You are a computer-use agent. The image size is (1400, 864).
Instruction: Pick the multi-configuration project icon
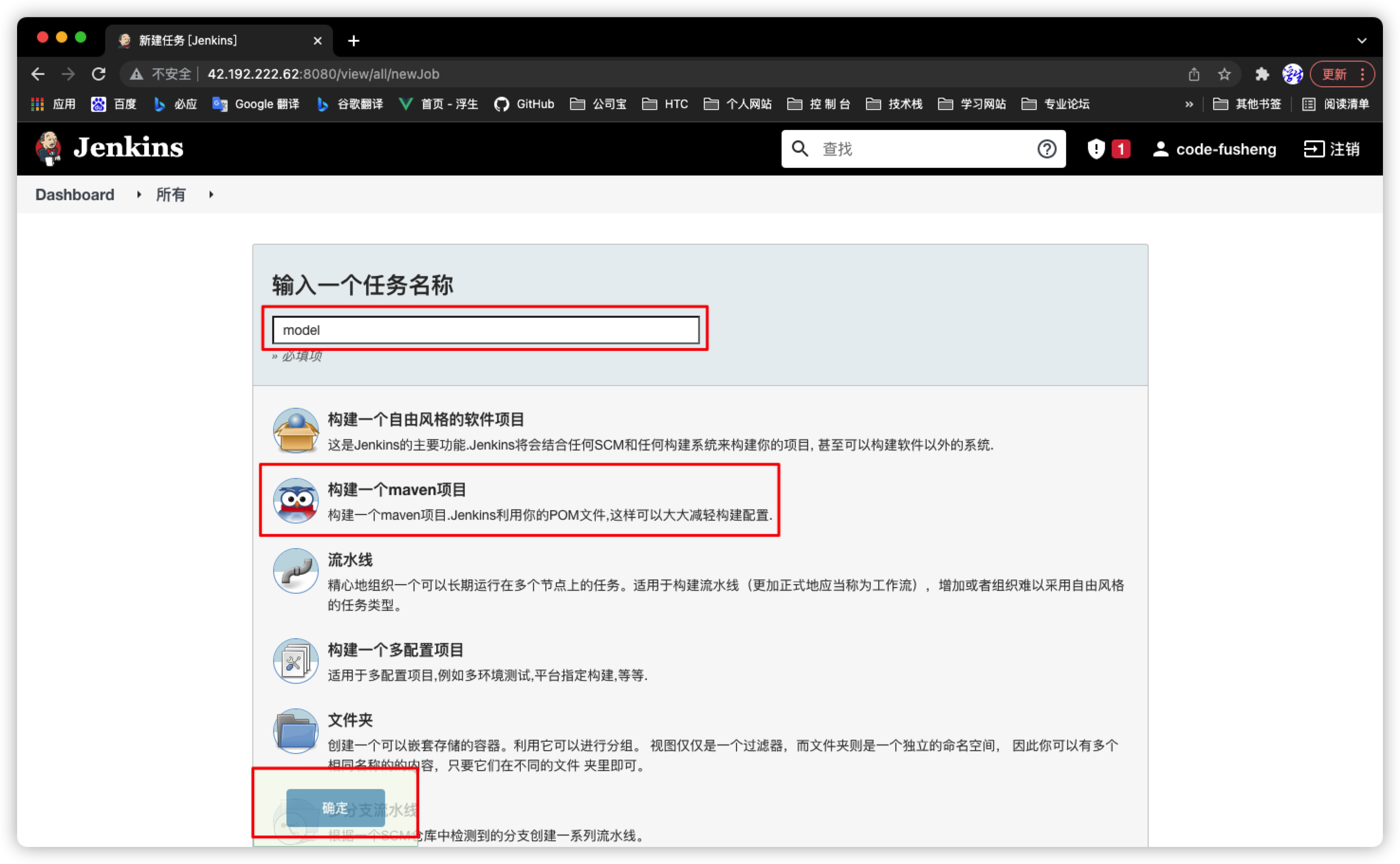(295, 661)
